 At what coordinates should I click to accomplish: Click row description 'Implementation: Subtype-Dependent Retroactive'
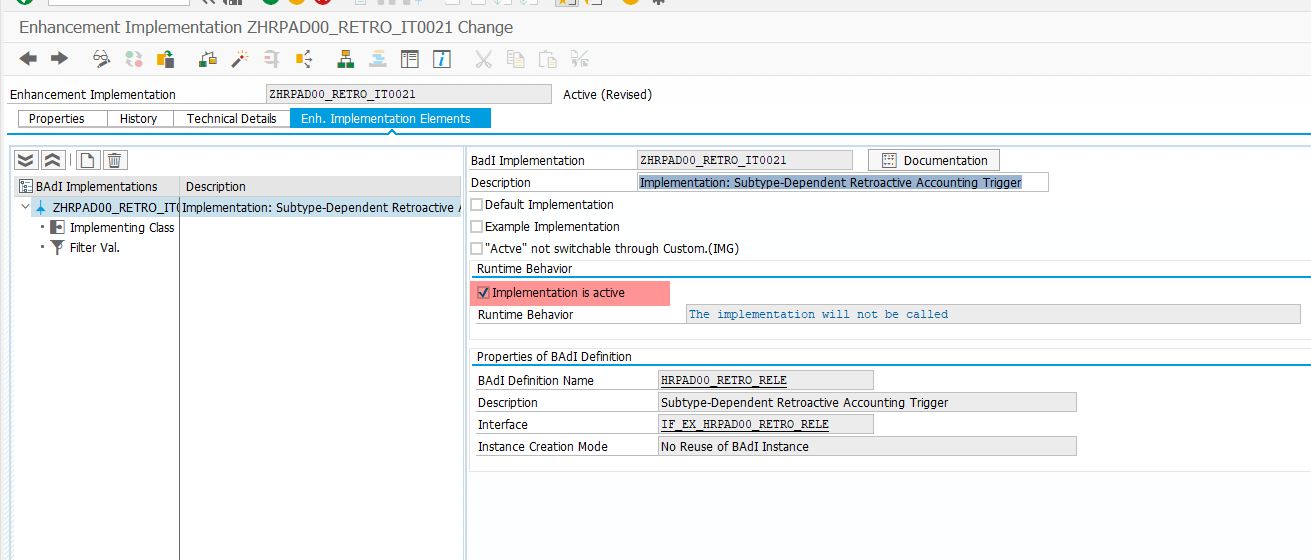pos(321,207)
